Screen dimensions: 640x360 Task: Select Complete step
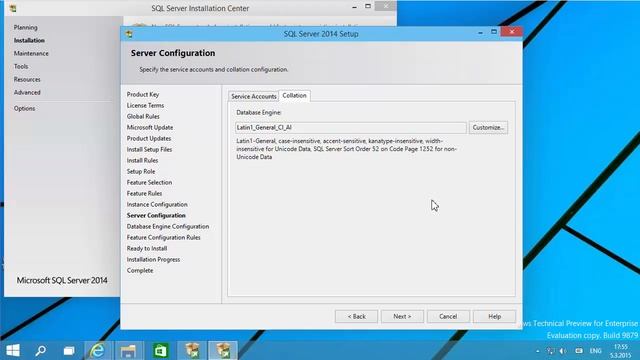point(140,271)
